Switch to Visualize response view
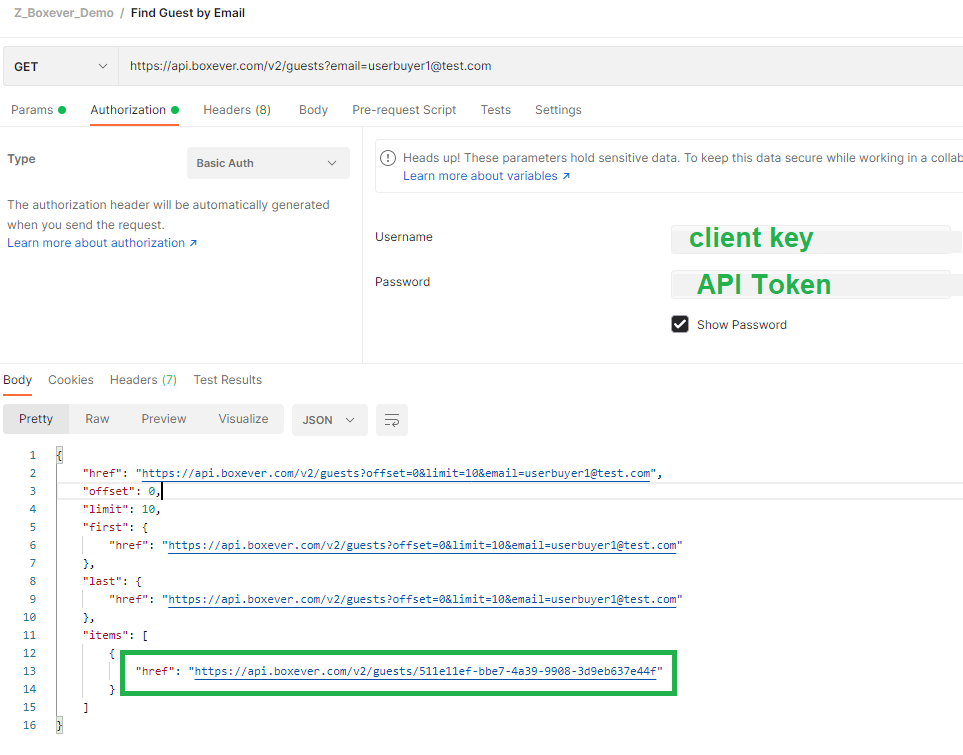 (243, 419)
